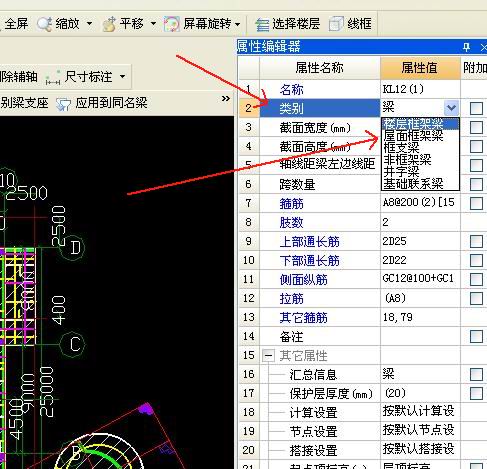This screenshot has height=469, width=487.
Task: Click the screen rotation (屏幕旋转) icon
Action: coord(172,24)
